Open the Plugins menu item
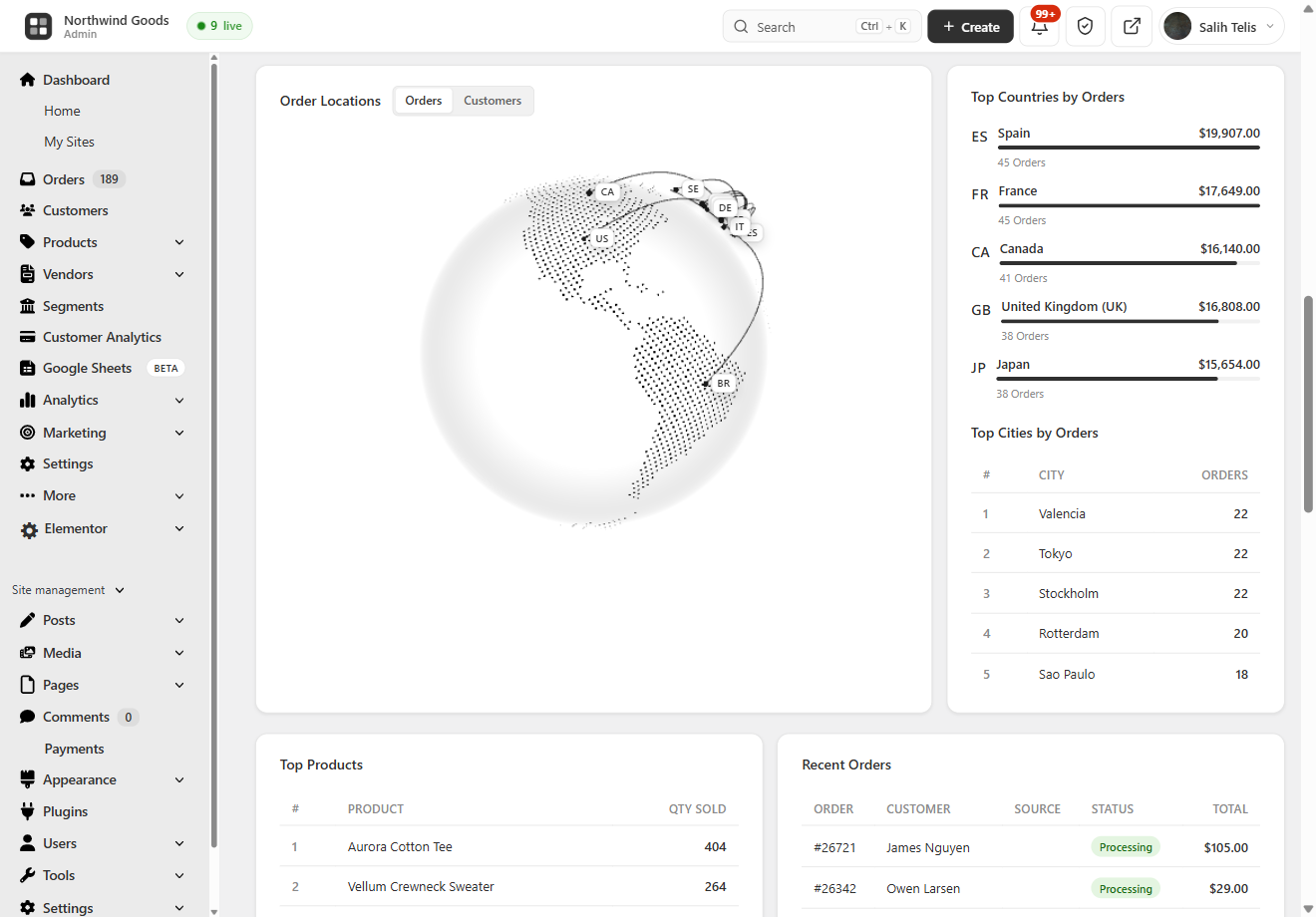 65,811
